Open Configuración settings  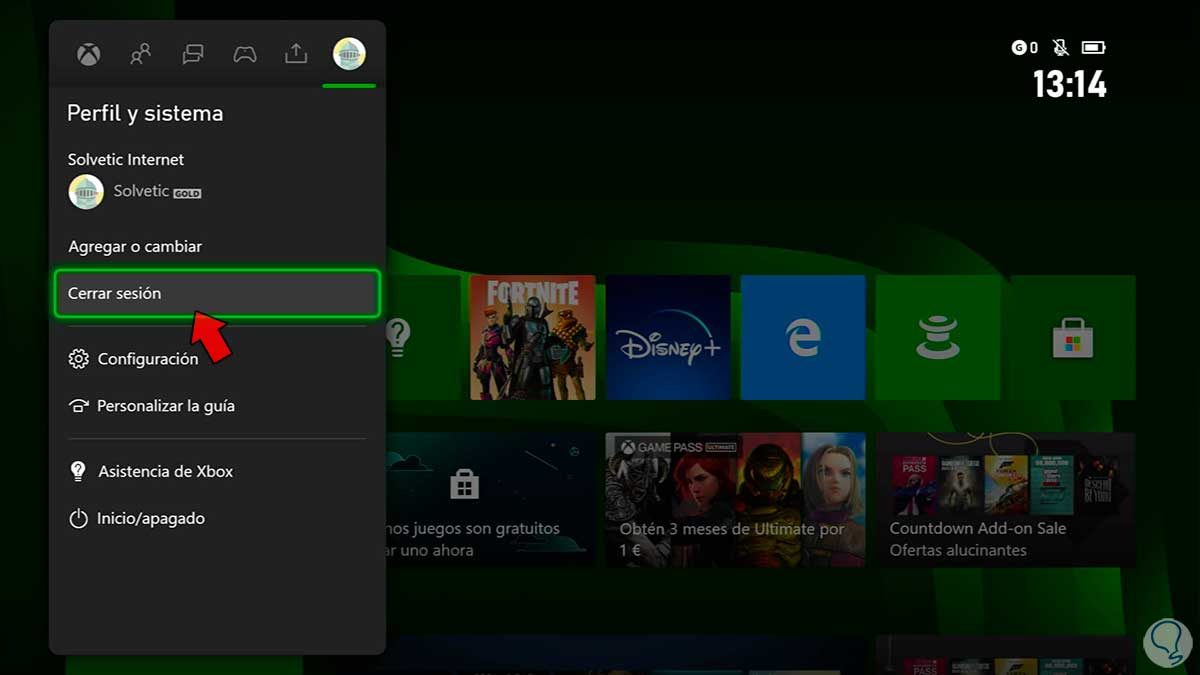(x=217, y=358)
